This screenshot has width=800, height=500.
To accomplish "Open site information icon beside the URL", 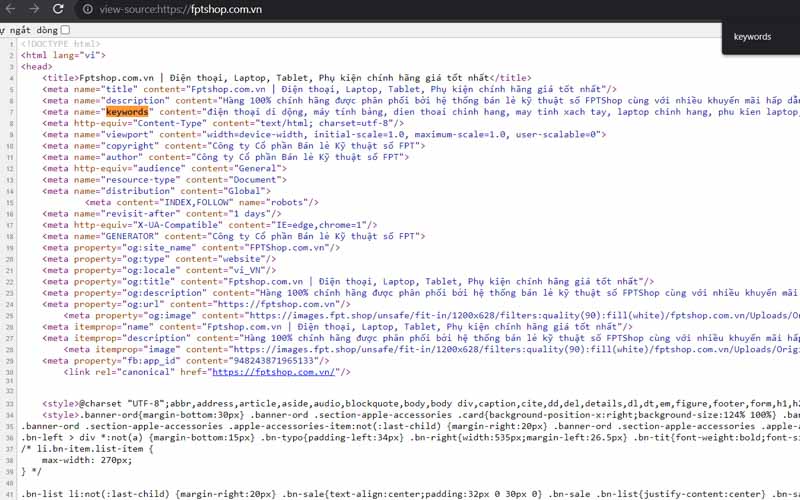I will pyautogui.click(x=88, y=9).
